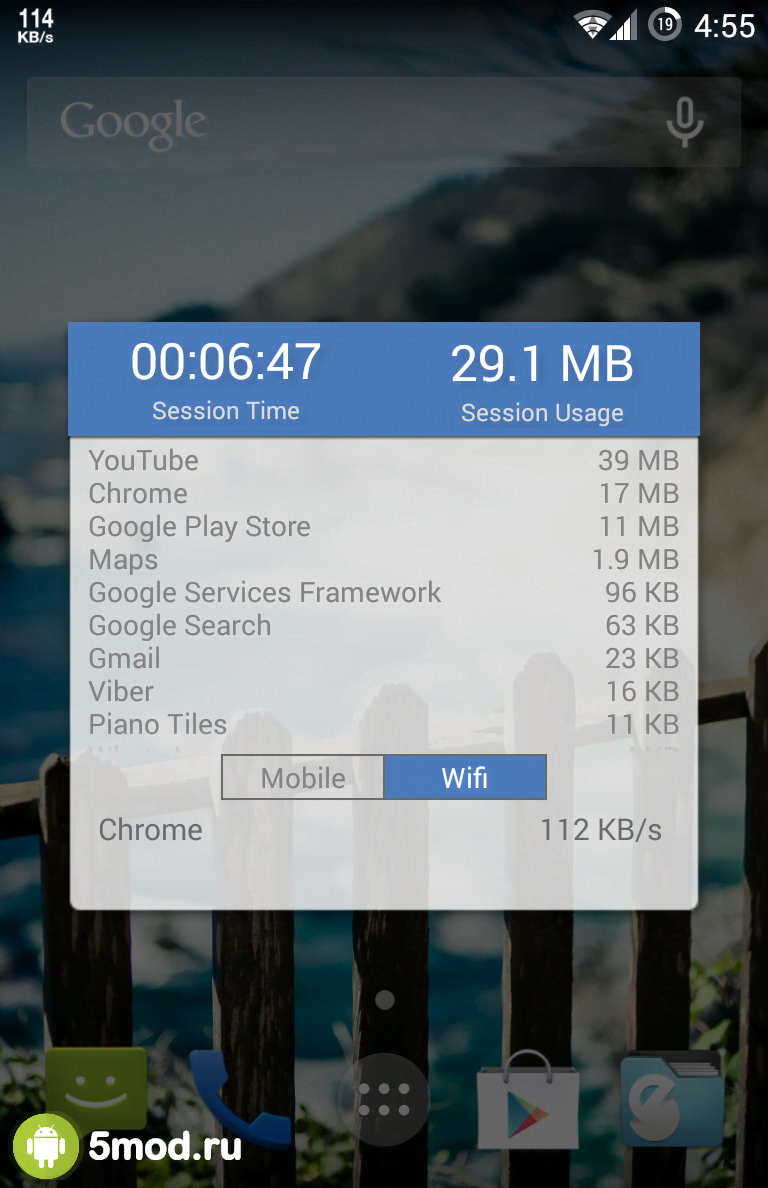Image resolution: width=768 pixels, height=1188 pixels.
Task: Open the Phone dialer icon
Action: point(240,1097)
